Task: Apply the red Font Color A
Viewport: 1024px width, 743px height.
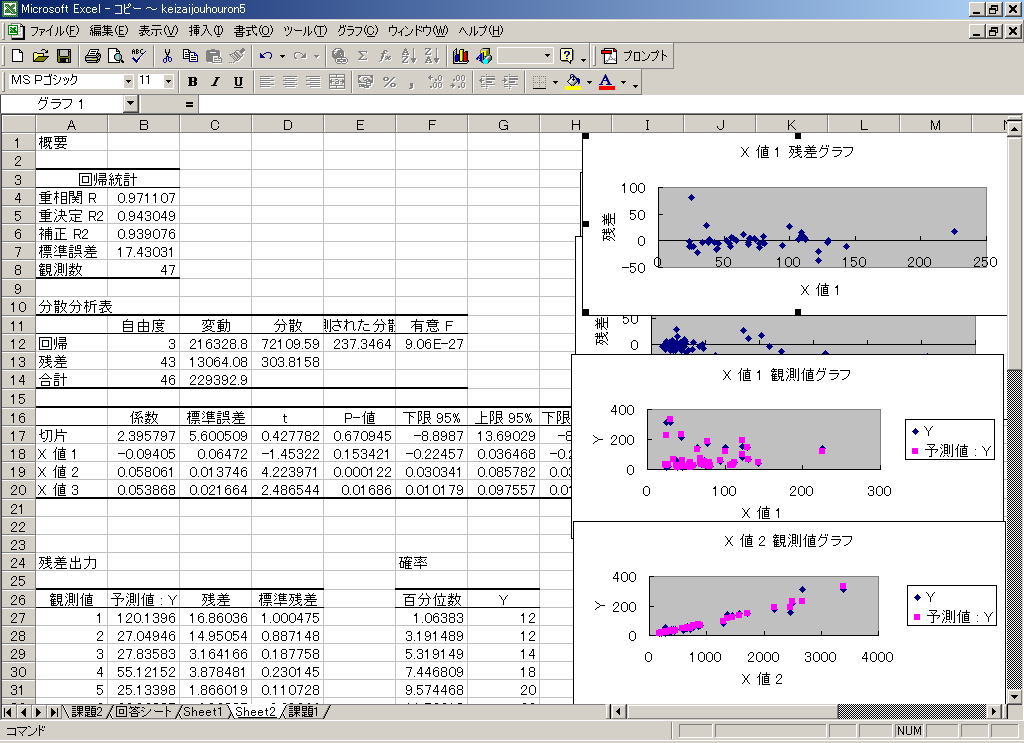Action: [x=607, y=82]
